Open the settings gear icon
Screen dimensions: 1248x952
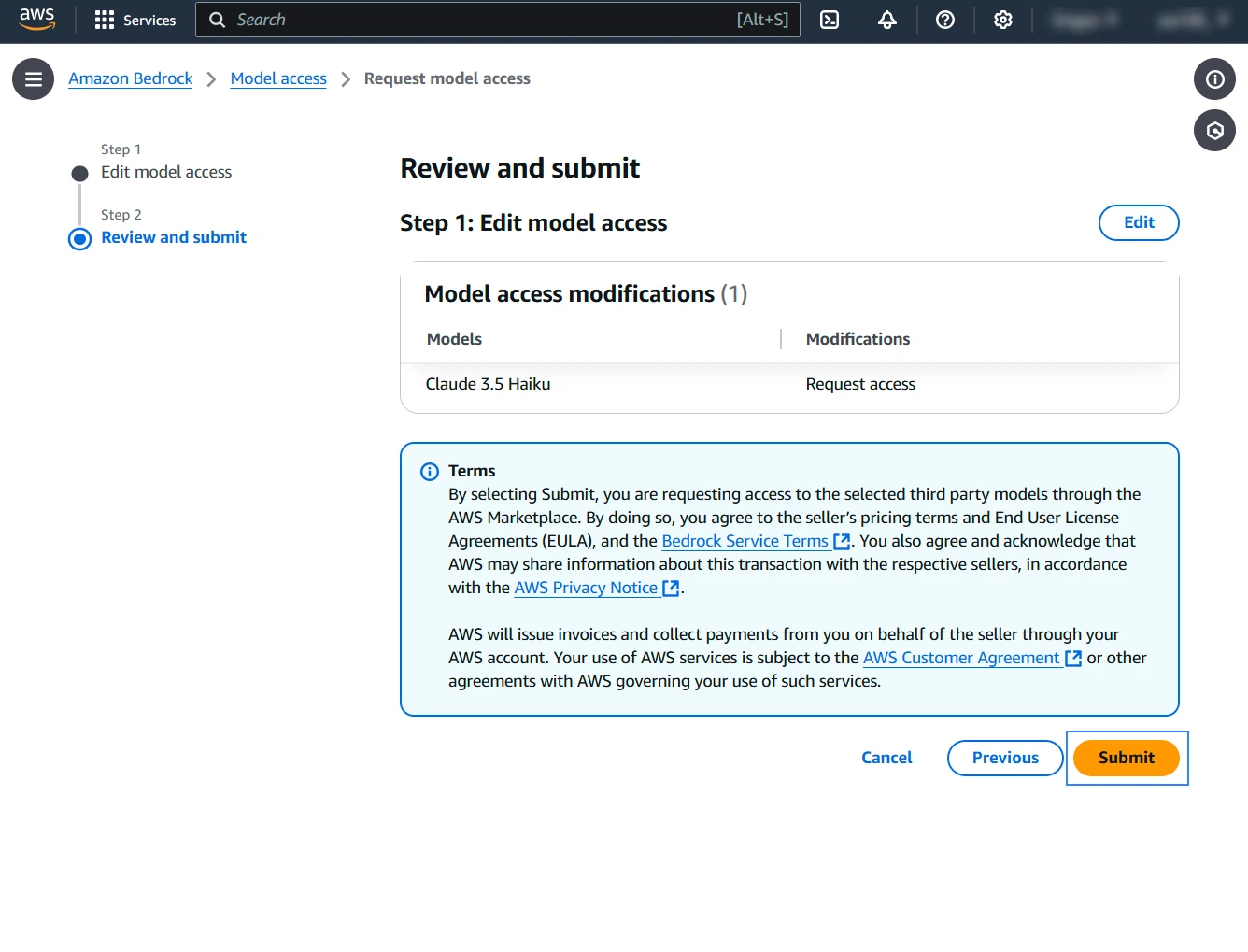click(1003, 20)
